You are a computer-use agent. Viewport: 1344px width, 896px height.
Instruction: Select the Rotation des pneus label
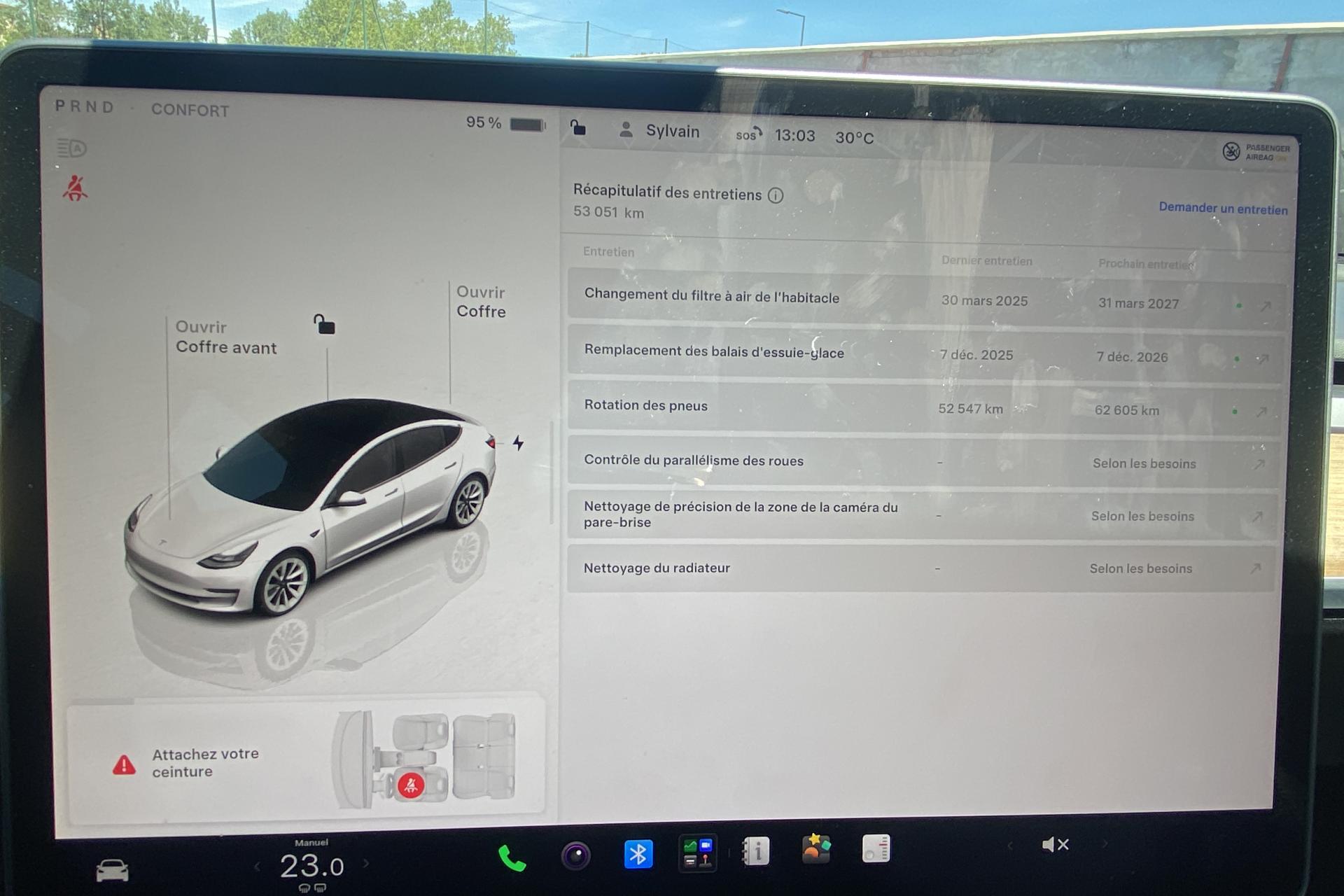[645, 405]
